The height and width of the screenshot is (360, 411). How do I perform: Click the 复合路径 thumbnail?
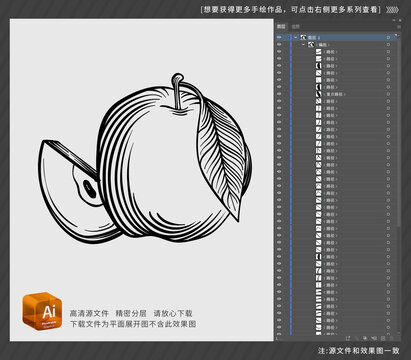point(319,94)
